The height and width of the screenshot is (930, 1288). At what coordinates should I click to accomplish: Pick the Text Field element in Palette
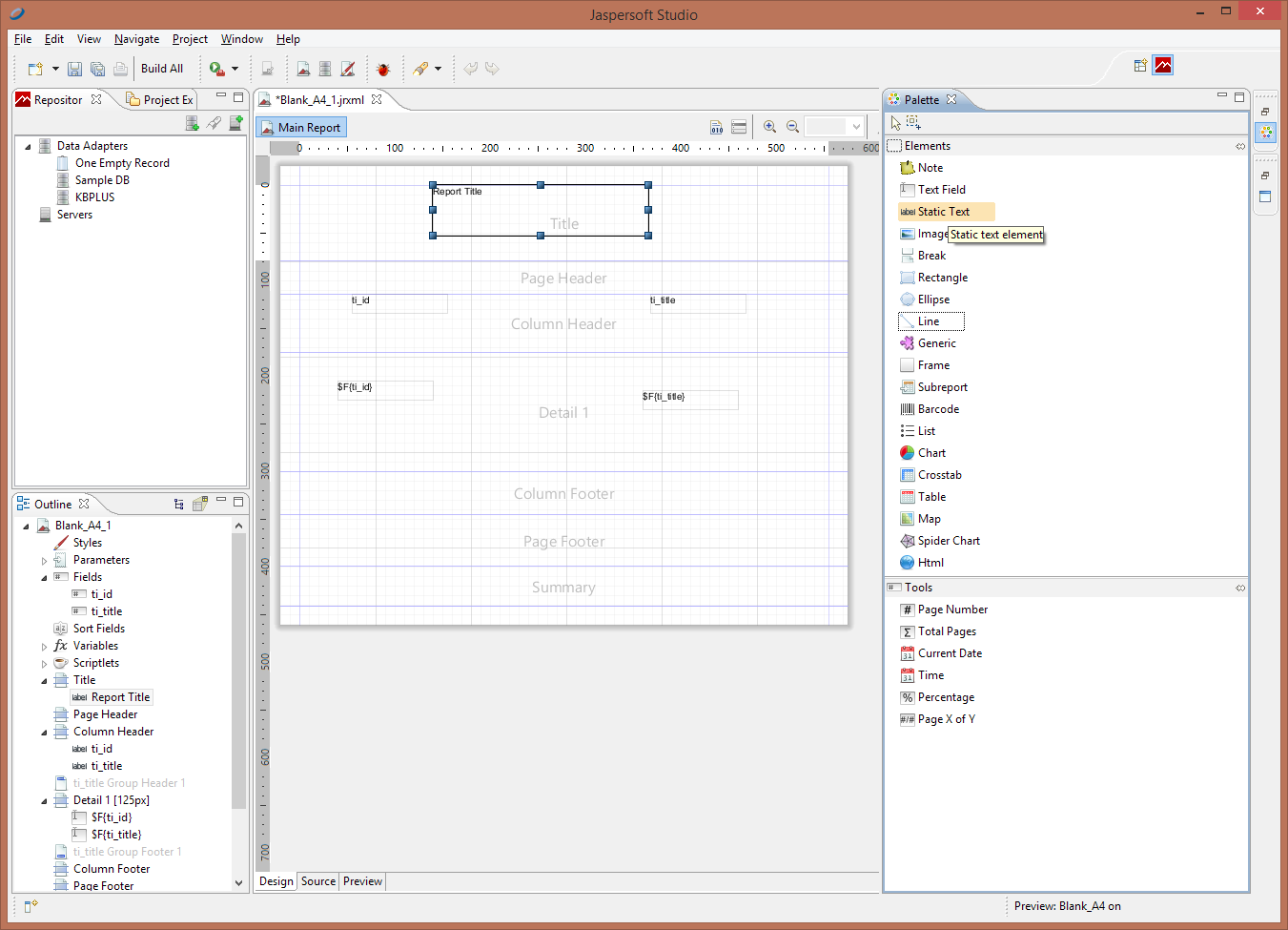[932, 190]
